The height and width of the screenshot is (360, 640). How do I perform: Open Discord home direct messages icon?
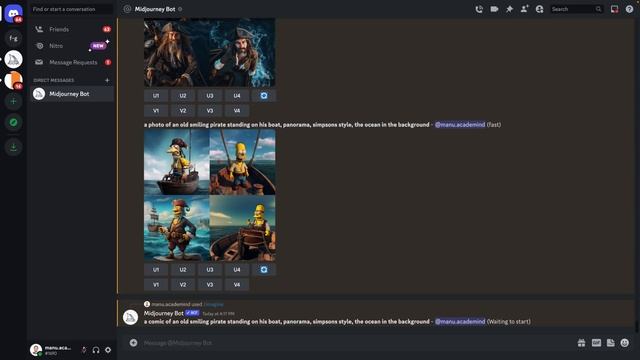tap(13, 13)
